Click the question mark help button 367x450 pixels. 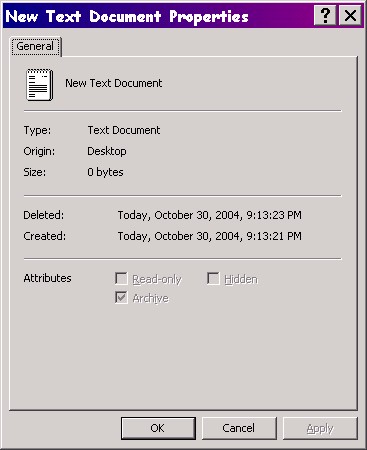coord(325,15)
